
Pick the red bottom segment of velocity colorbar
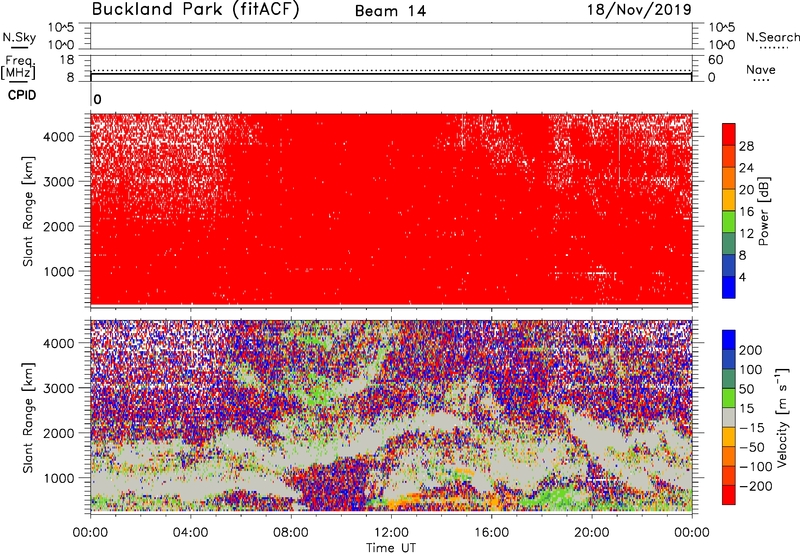pyautogui.click(x=729, y=495)
